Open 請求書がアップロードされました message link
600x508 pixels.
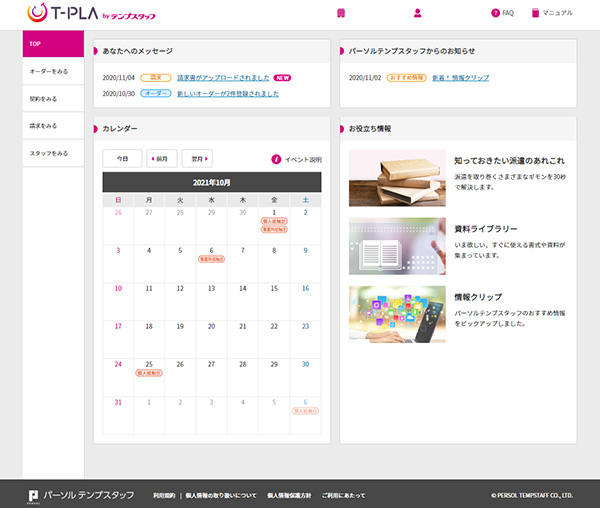(223, 77)
